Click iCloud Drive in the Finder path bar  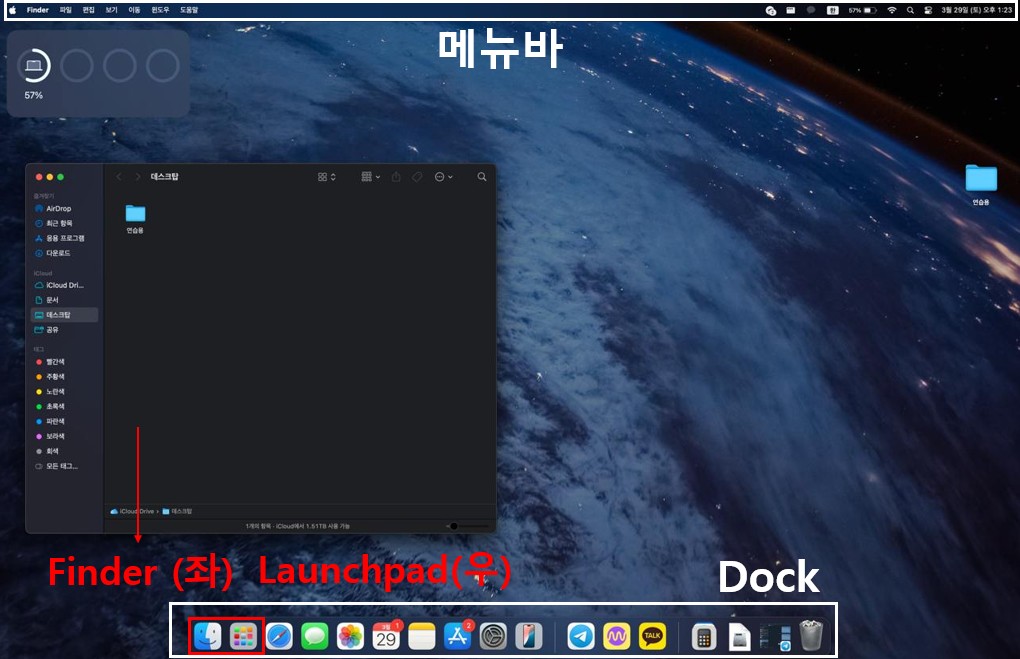click(x=133, y=511)
